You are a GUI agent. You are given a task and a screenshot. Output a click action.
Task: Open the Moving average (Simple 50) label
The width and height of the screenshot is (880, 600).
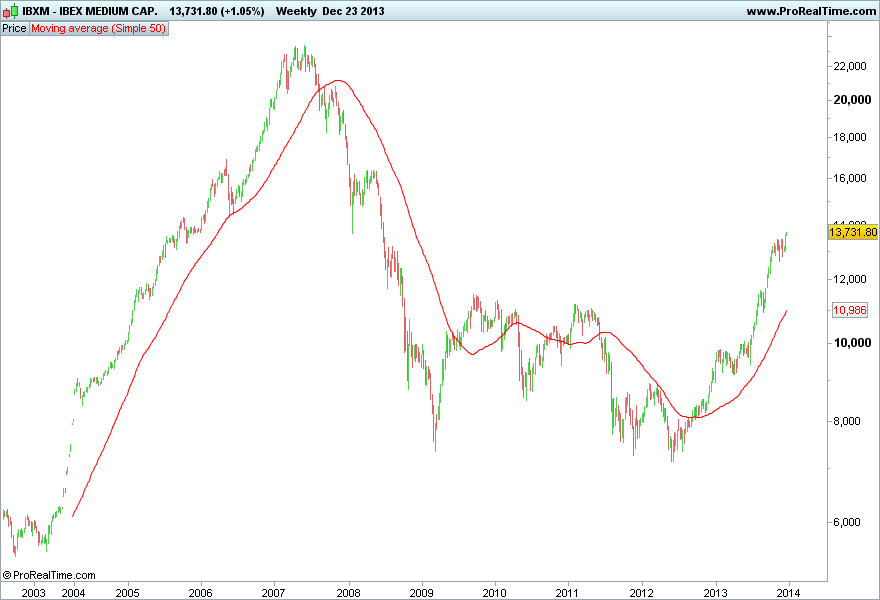coord(98,28)
